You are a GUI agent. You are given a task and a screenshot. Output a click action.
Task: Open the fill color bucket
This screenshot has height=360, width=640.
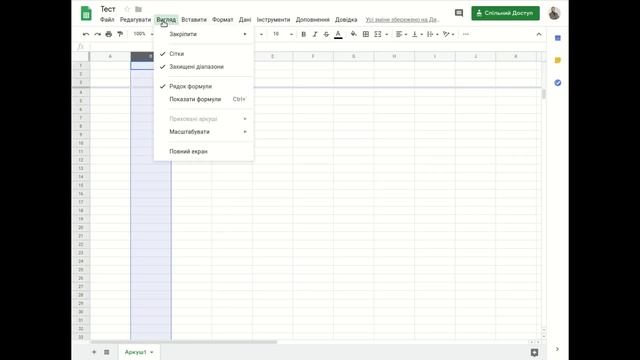353,34
